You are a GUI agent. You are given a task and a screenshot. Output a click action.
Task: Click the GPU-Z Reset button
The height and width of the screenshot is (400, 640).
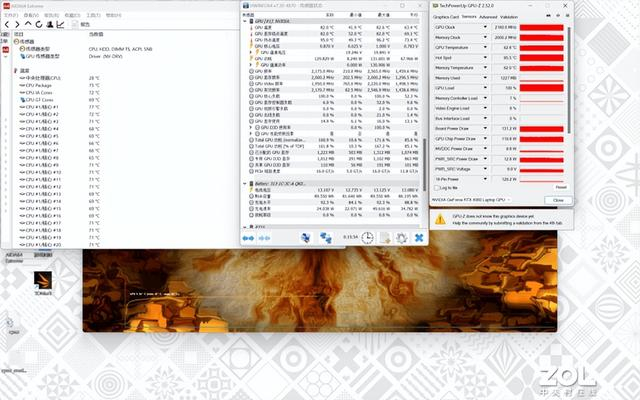(561, 187)
